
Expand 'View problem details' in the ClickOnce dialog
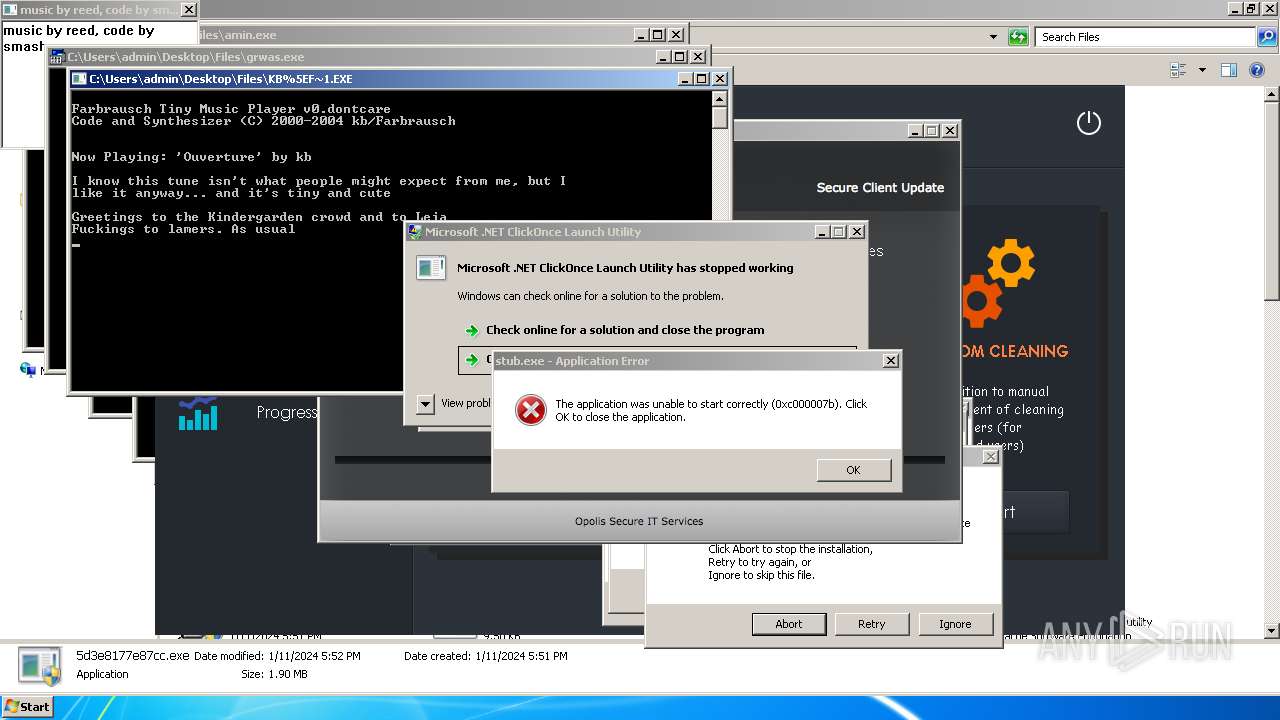(x=425, y=403)
